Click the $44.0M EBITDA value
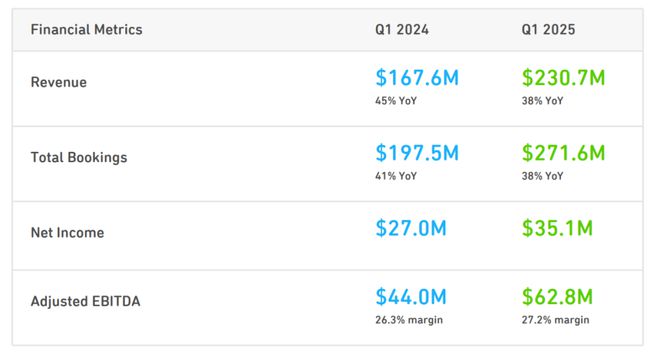The width and height of the screenshot is (660, 361). coord(411,297)
